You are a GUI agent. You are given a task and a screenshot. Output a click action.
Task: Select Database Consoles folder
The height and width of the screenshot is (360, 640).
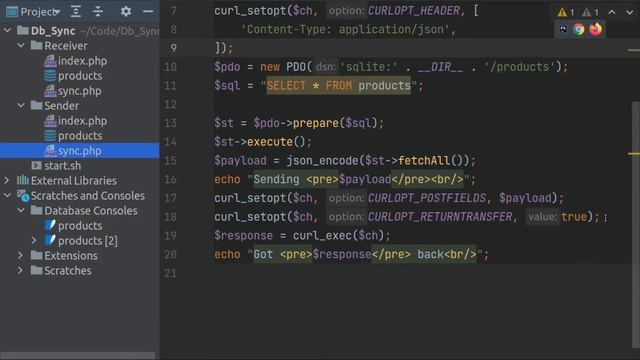pyautogui.click(x=91, y=211)
